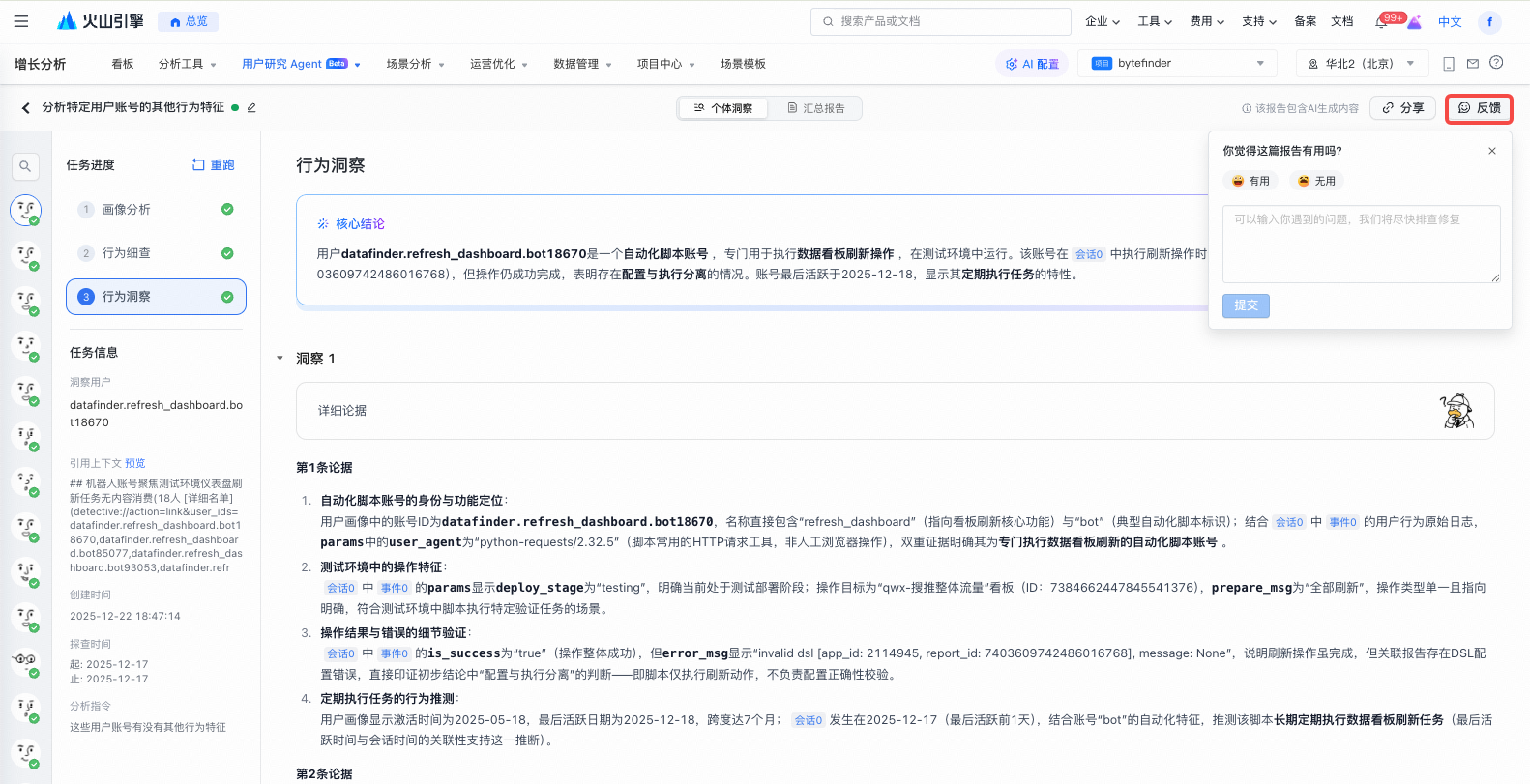Open the notification bell icon
1530x784 pixels.
(1381, 22)
